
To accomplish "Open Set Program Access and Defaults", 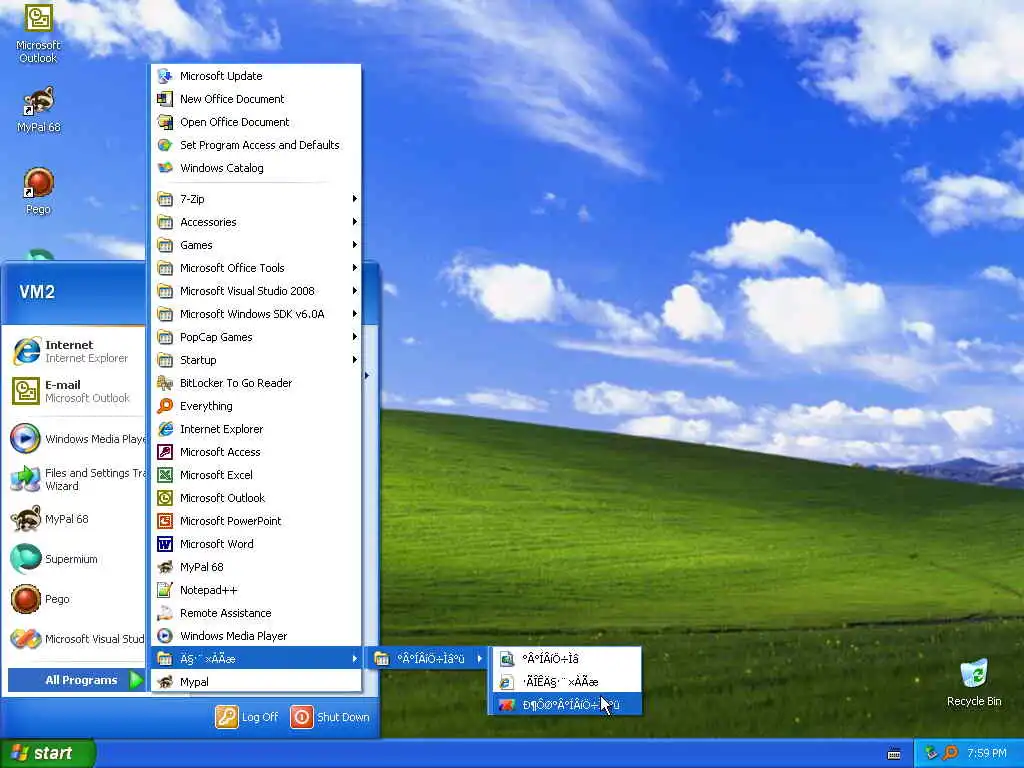I will pyautogui.click(x=256, y=145).
